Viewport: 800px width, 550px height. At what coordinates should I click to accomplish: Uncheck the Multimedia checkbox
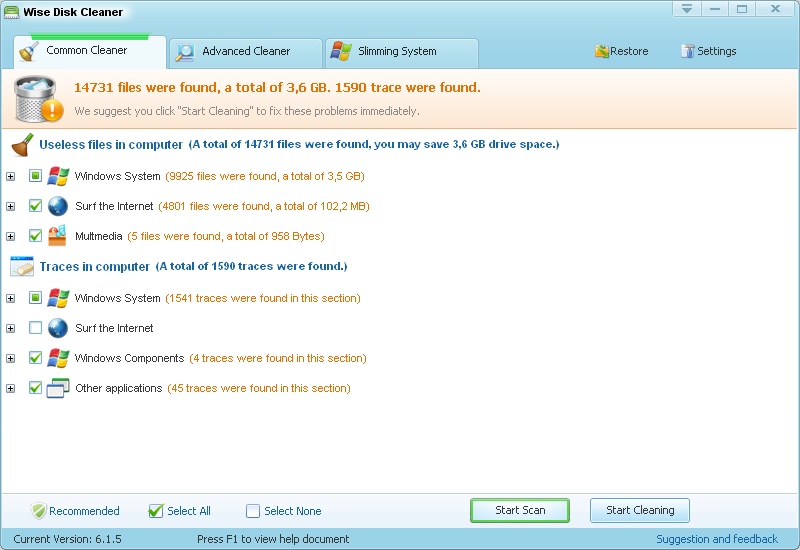(35, 236)
